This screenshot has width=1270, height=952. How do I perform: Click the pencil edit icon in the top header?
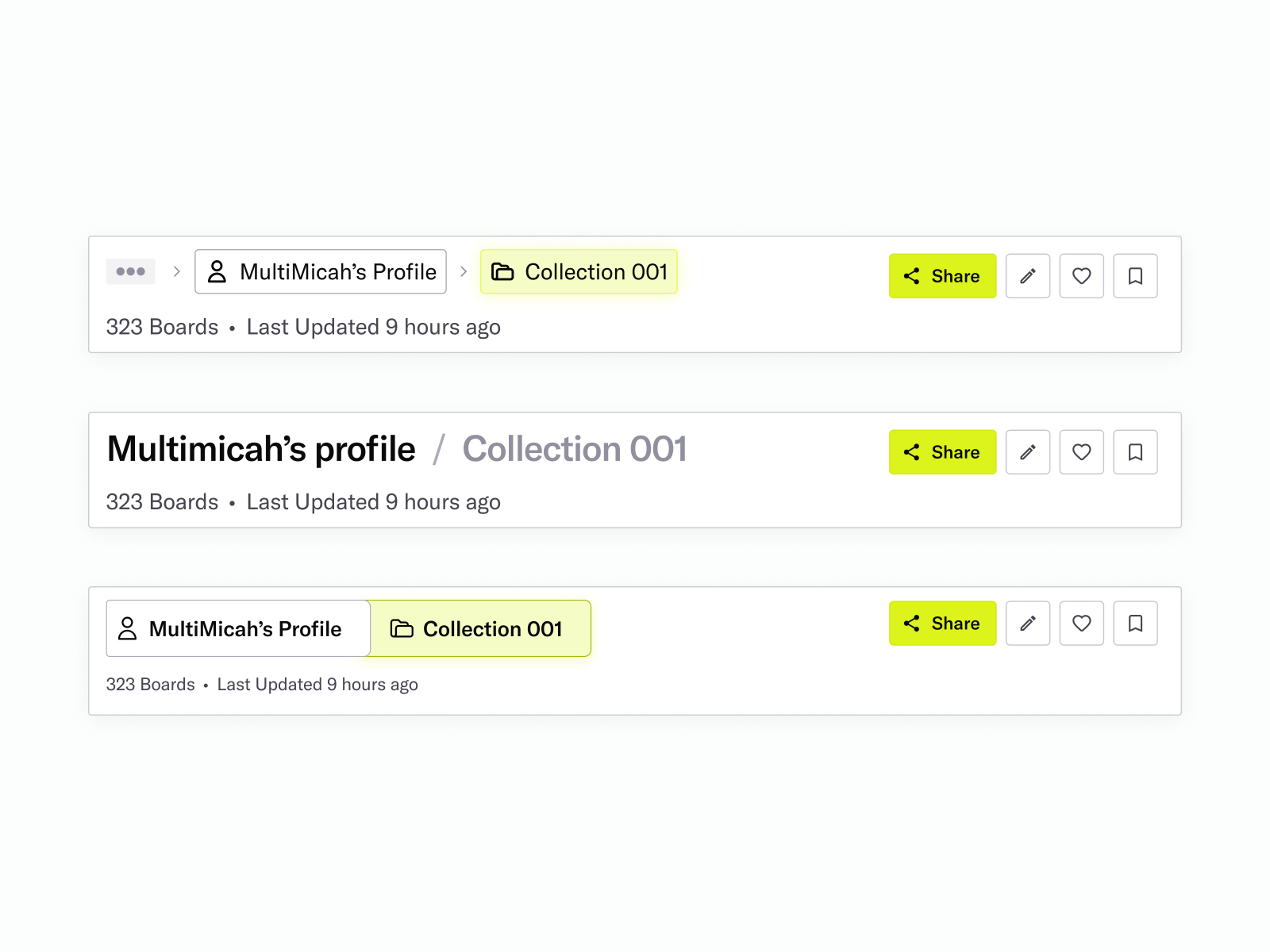click(x=1028, y=276)
